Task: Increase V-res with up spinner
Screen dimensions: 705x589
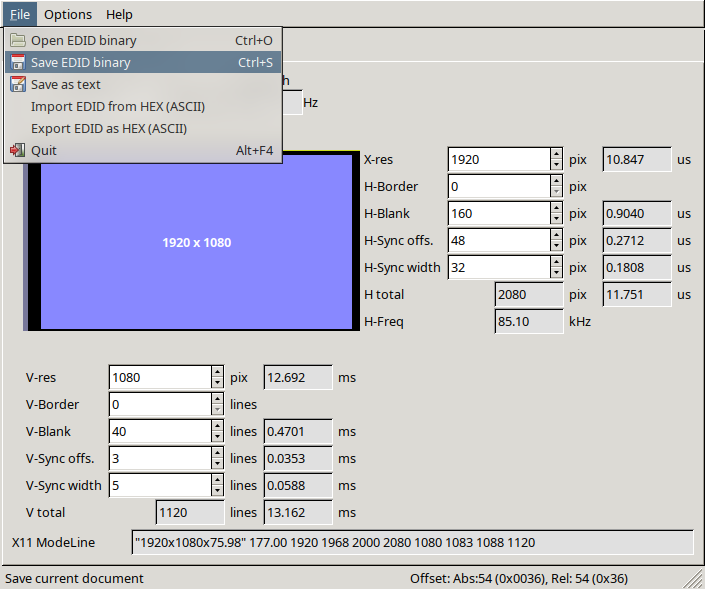Action: click(x=218, y=372)
